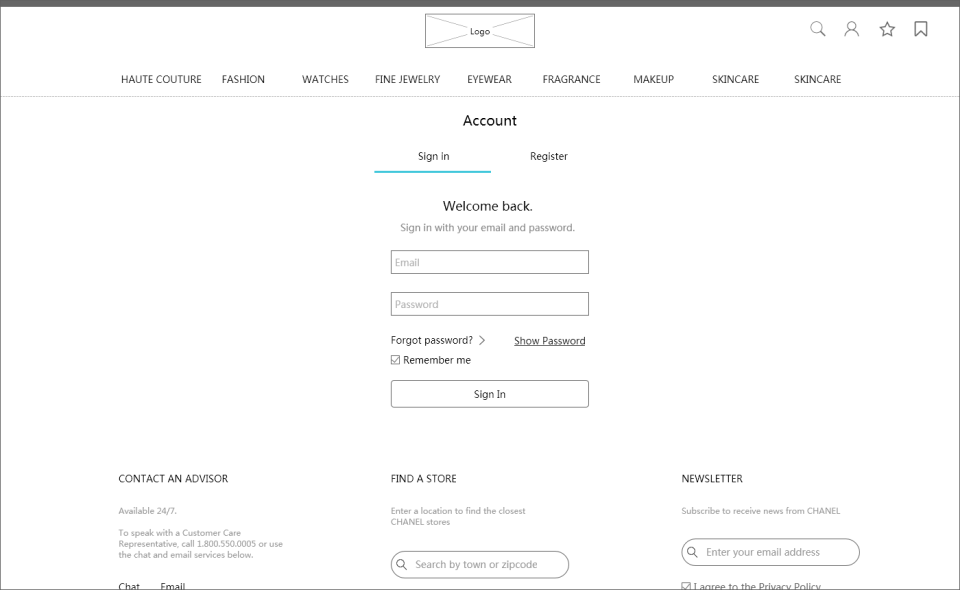This screenshot has height=590, width=960.
Task: Click the Logo placeholder image
Action: pos(480,31)
